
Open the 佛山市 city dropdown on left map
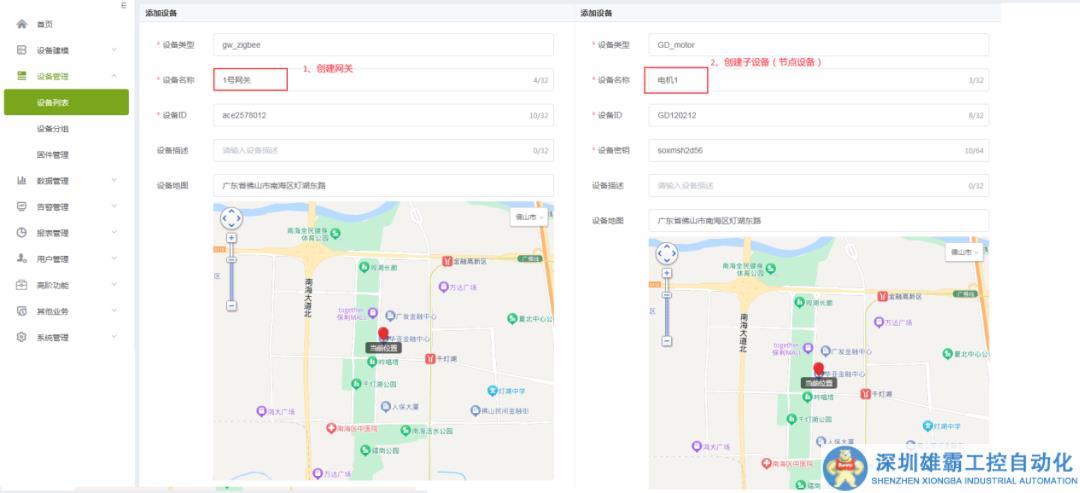point(529,216)
